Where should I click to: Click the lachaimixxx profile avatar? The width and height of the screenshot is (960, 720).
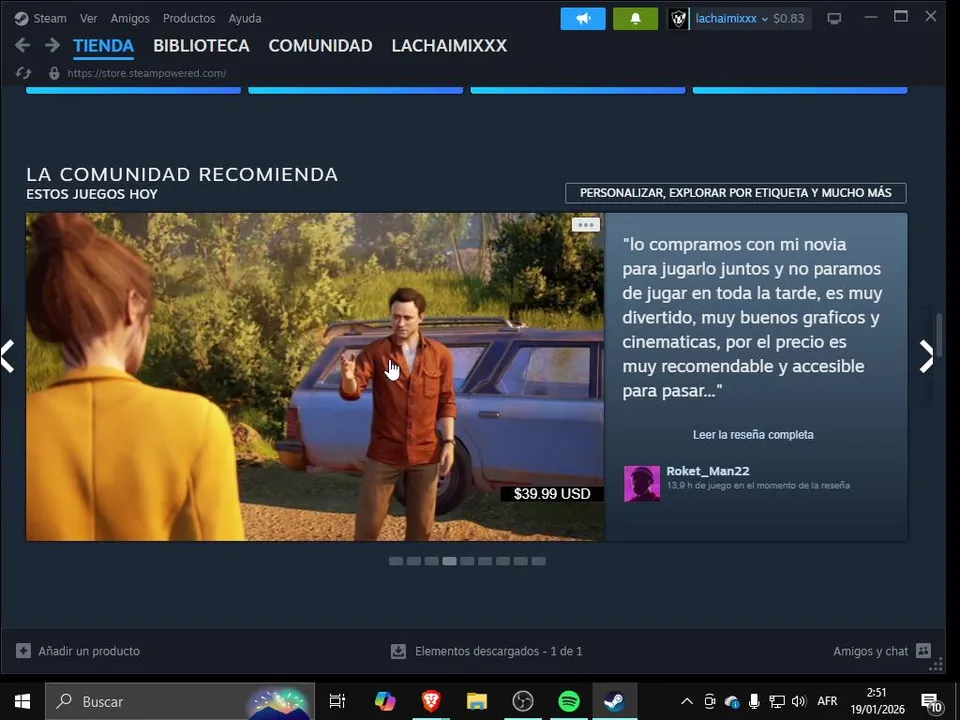(x=678, y=18)
